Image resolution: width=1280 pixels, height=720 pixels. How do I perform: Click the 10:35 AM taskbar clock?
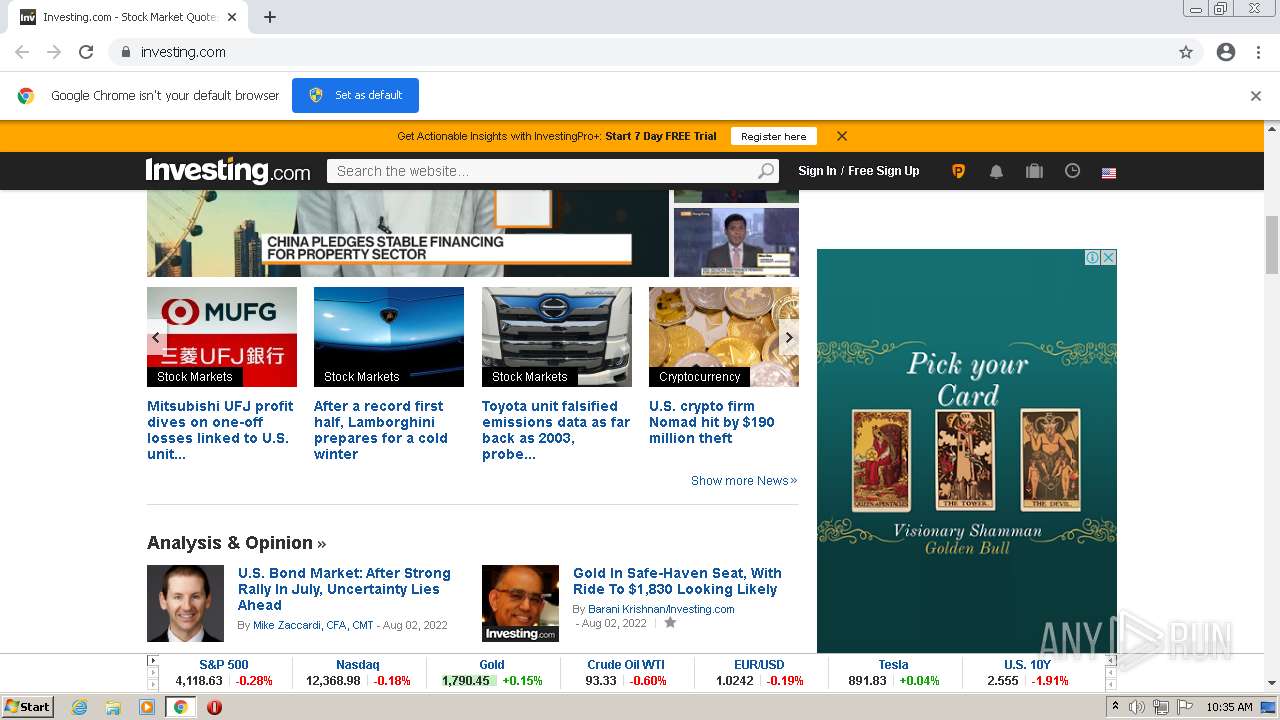[1229, 707]
